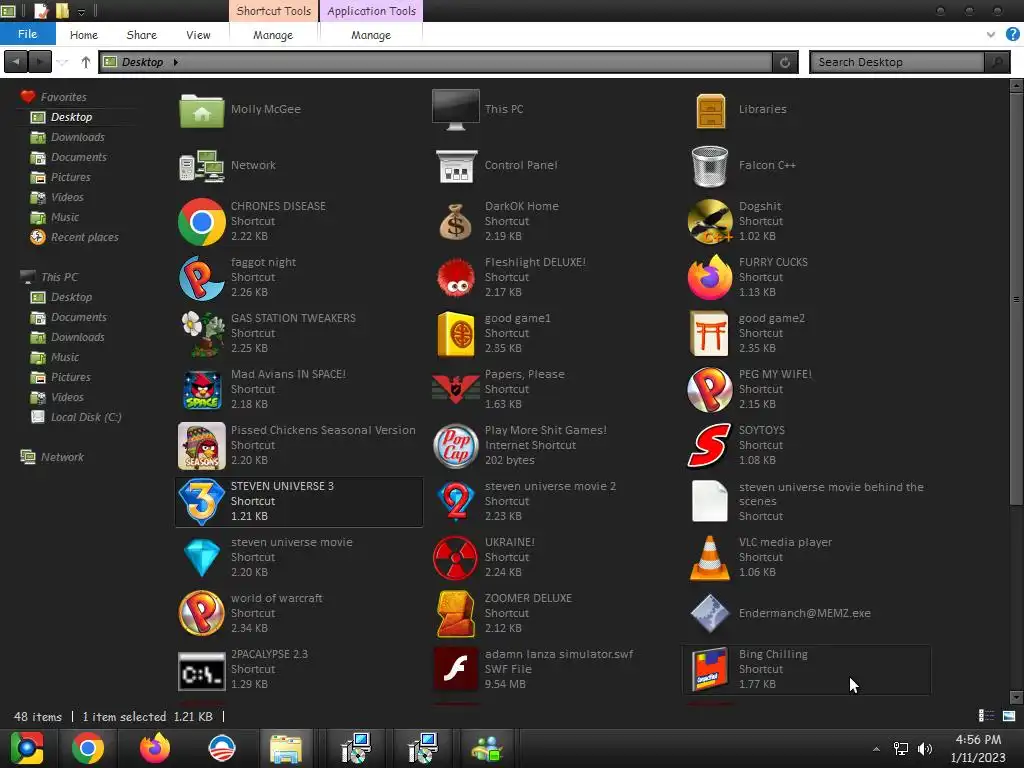Select the Fleshlight DELUXE! red fuzzy icon
Viewport: 1024px width, 768px height.
(456, 278)
